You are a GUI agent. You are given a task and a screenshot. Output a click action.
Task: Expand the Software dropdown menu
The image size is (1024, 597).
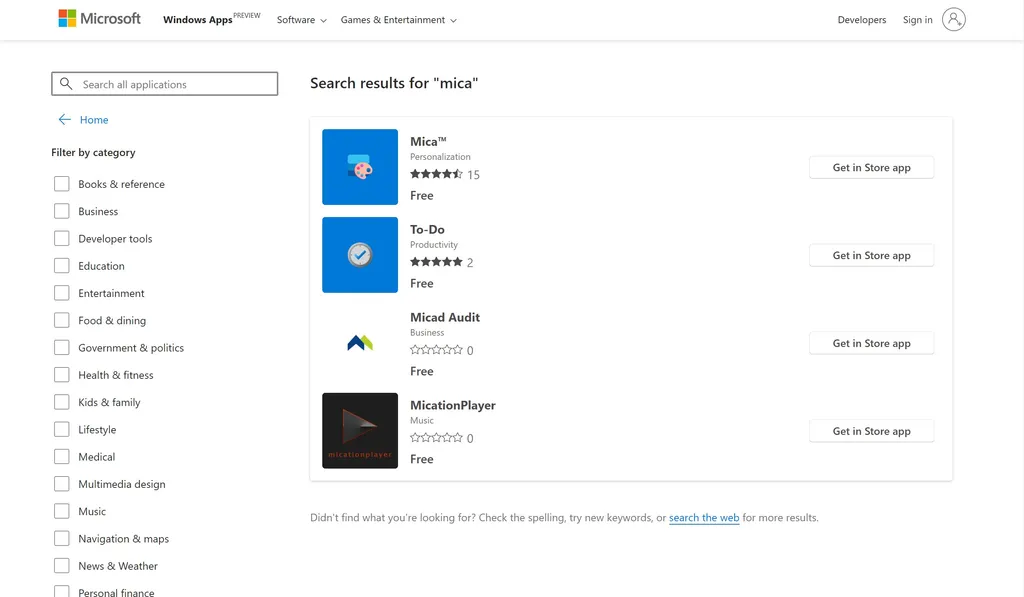[x=302, y=20]
